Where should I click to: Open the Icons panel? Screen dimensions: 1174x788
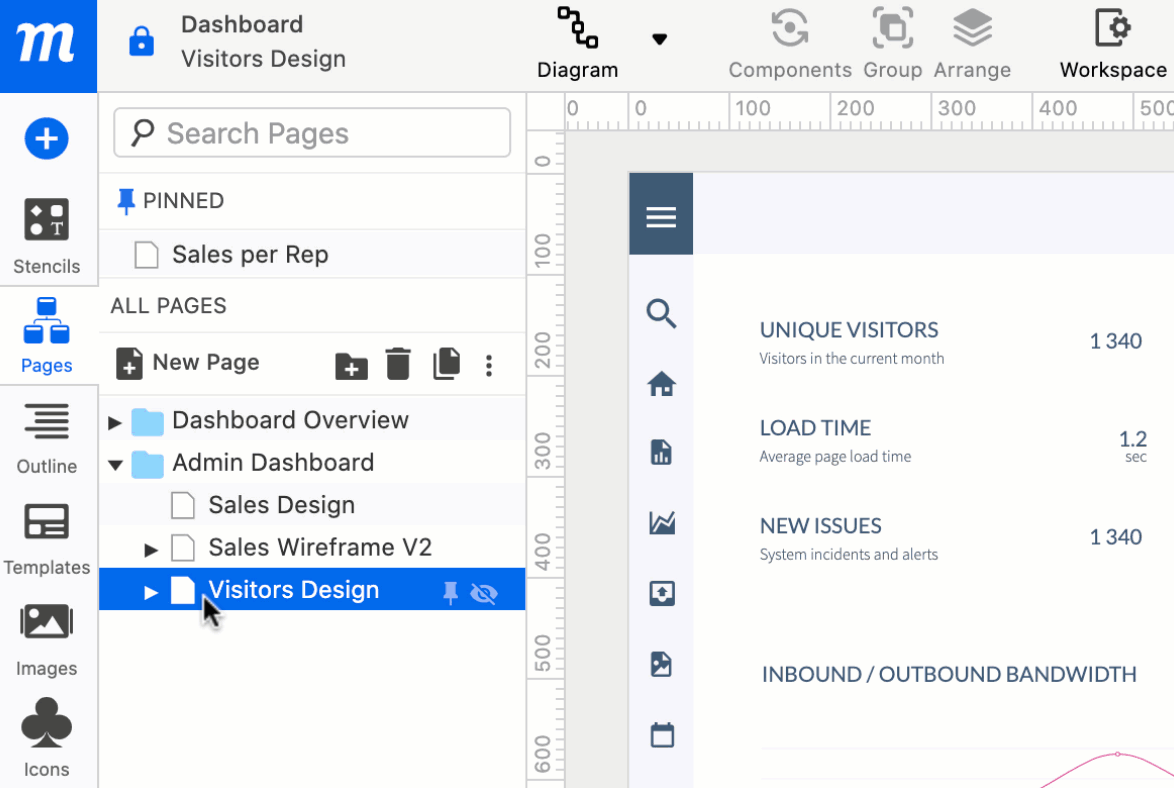click(x=47, y=737)
